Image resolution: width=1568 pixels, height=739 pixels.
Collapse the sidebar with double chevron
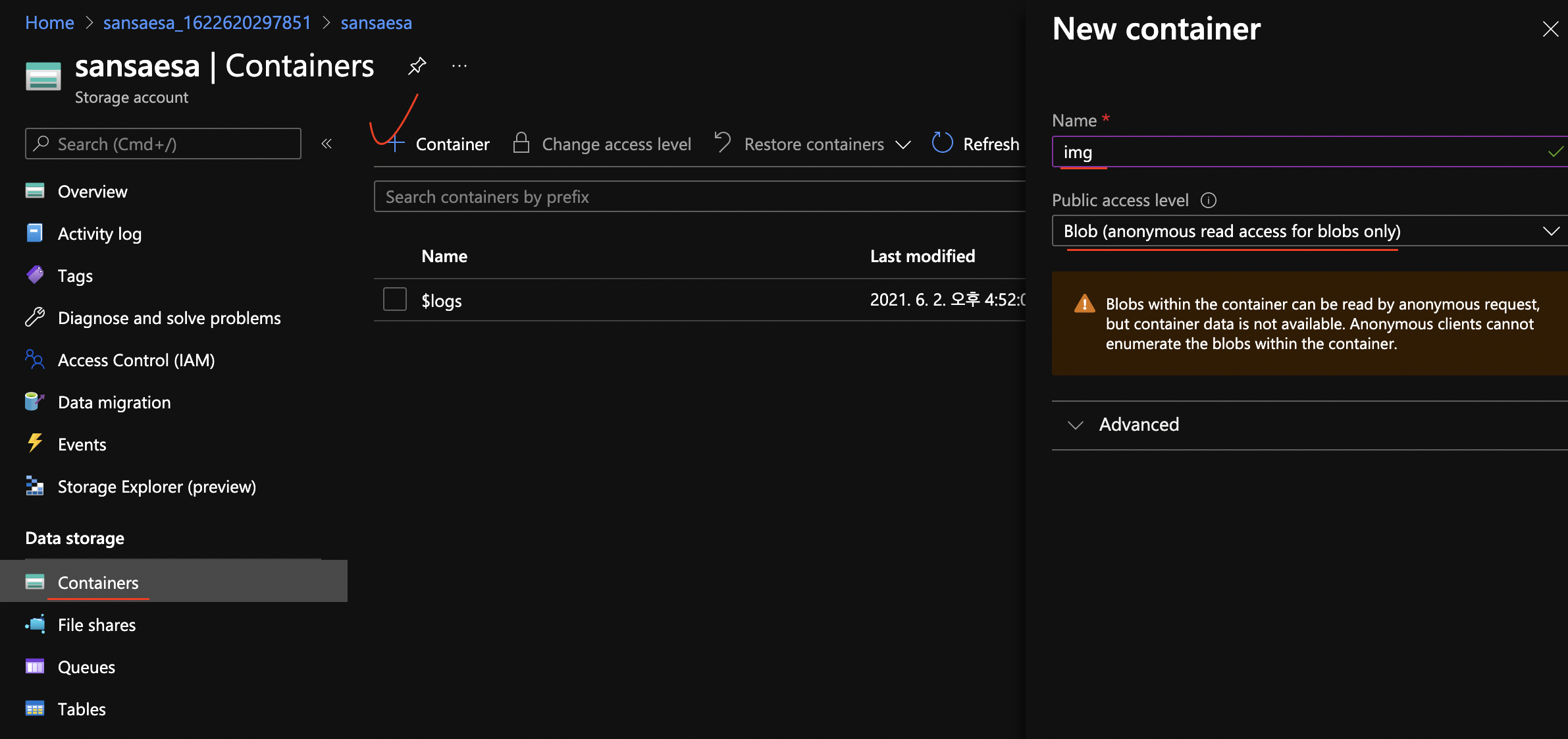[327, 144]
